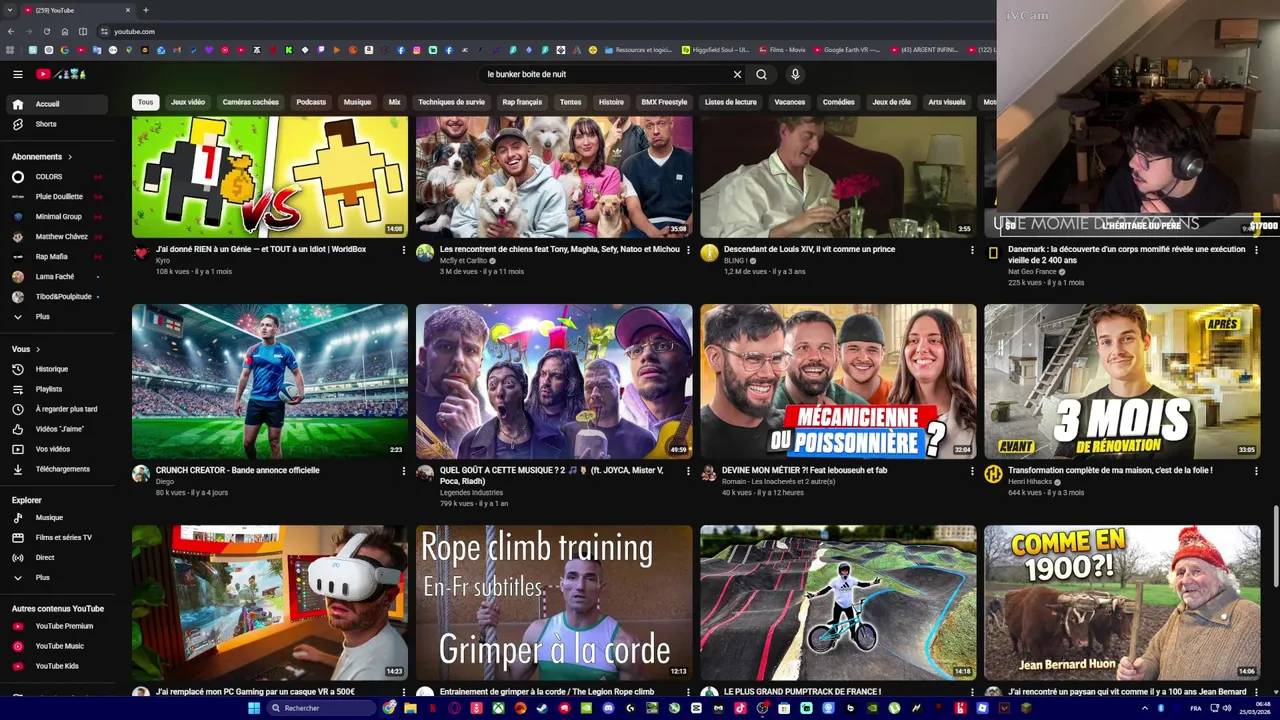Open the Google Earth VR bookmark
The image size is (1280, 720).
(846, 49)
